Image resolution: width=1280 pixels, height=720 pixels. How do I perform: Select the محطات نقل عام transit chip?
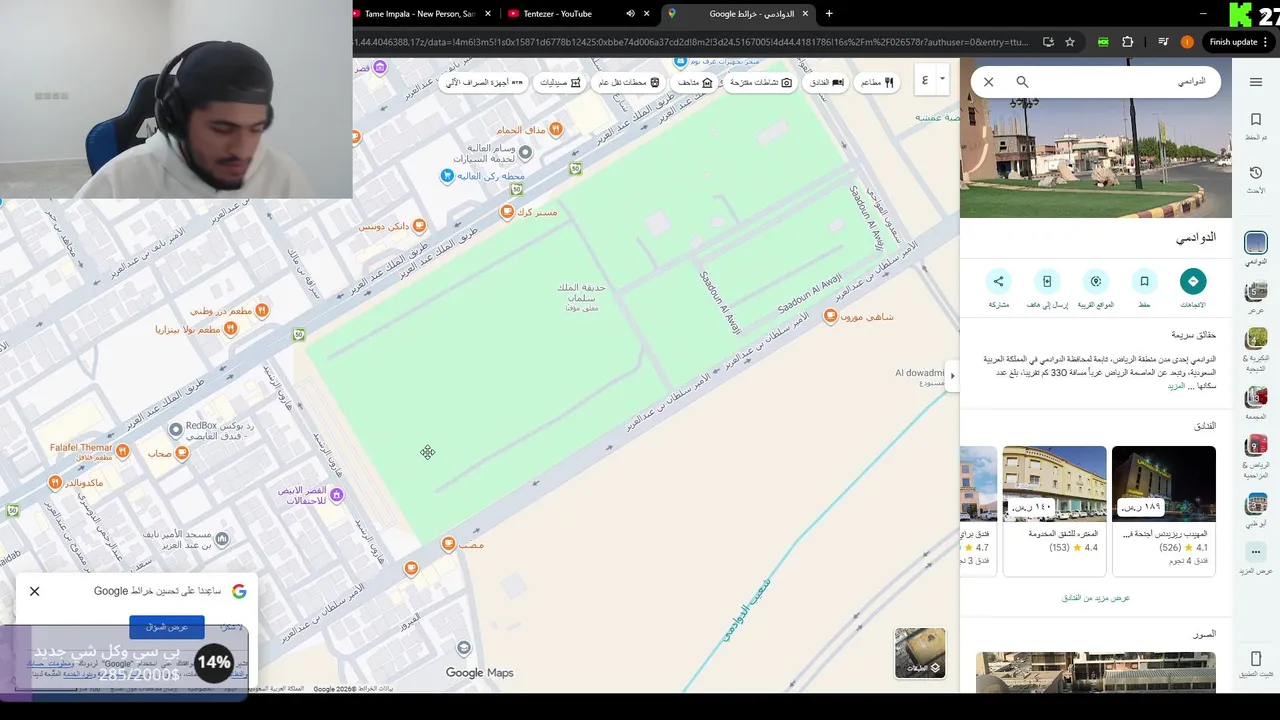[629, 82]
